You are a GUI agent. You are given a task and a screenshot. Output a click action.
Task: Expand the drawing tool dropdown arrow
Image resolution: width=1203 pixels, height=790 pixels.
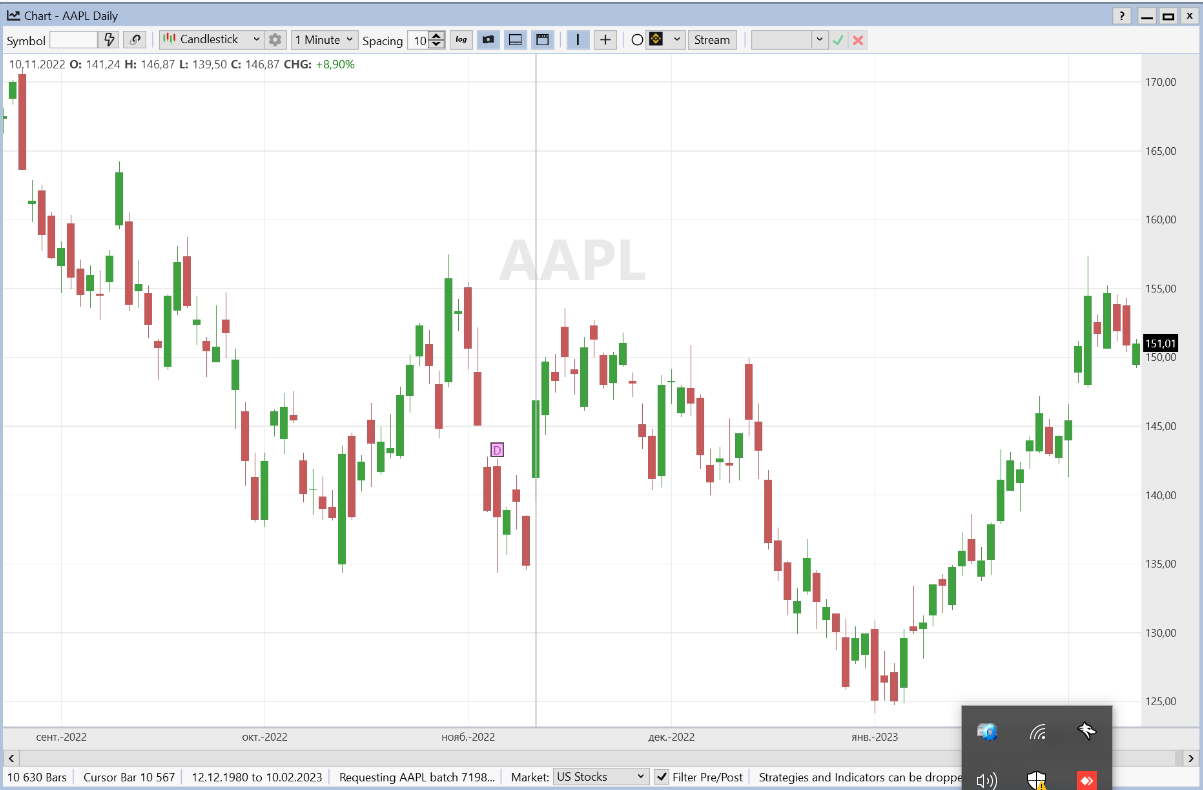pyautogui.click(x=677, y=40)
